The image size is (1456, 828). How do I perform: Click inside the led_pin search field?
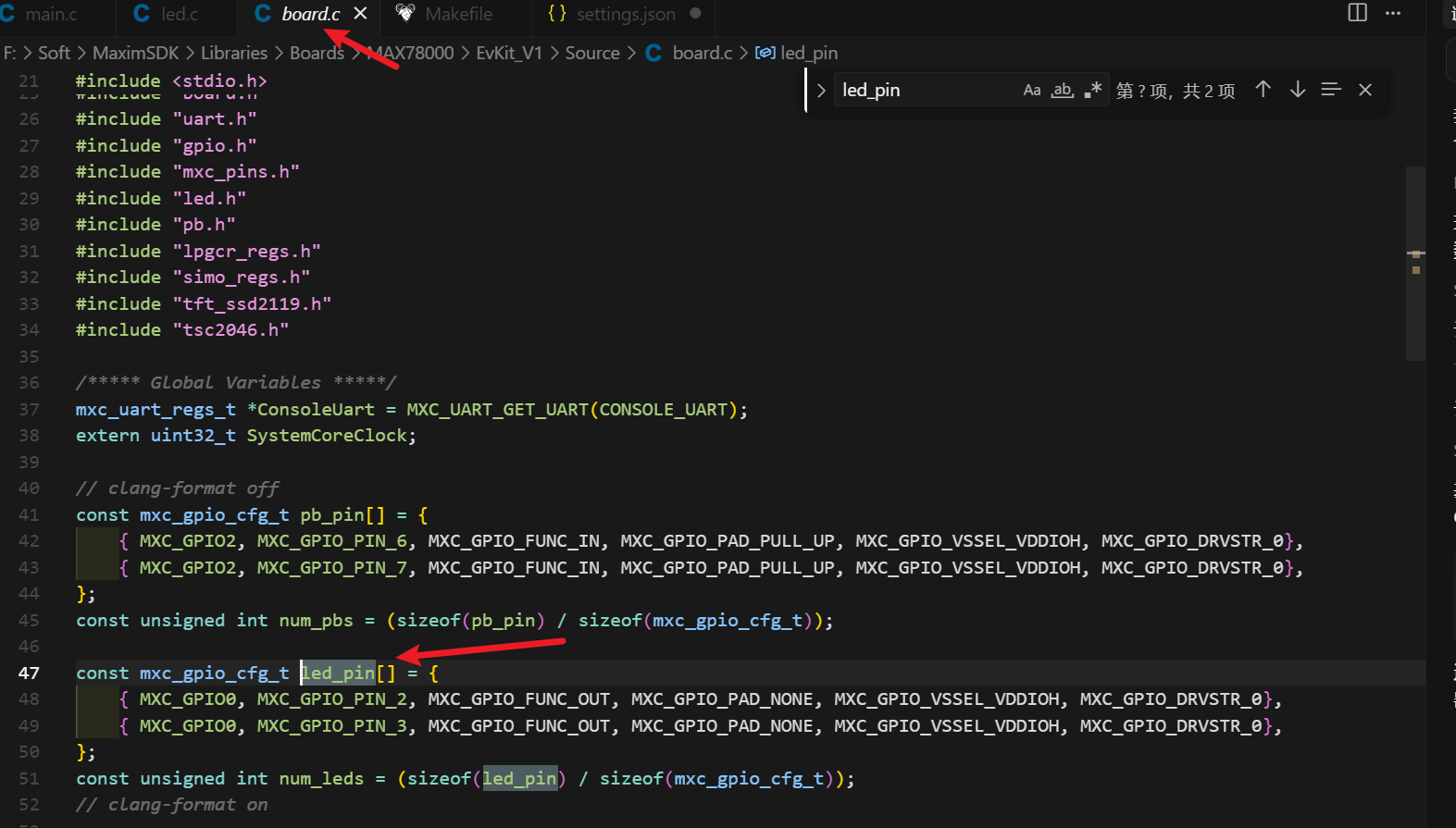926,90
